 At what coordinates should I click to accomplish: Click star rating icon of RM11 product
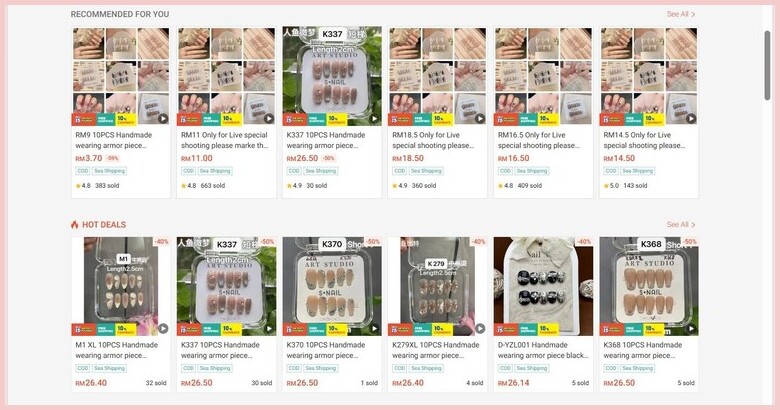(x=184, y=186)
